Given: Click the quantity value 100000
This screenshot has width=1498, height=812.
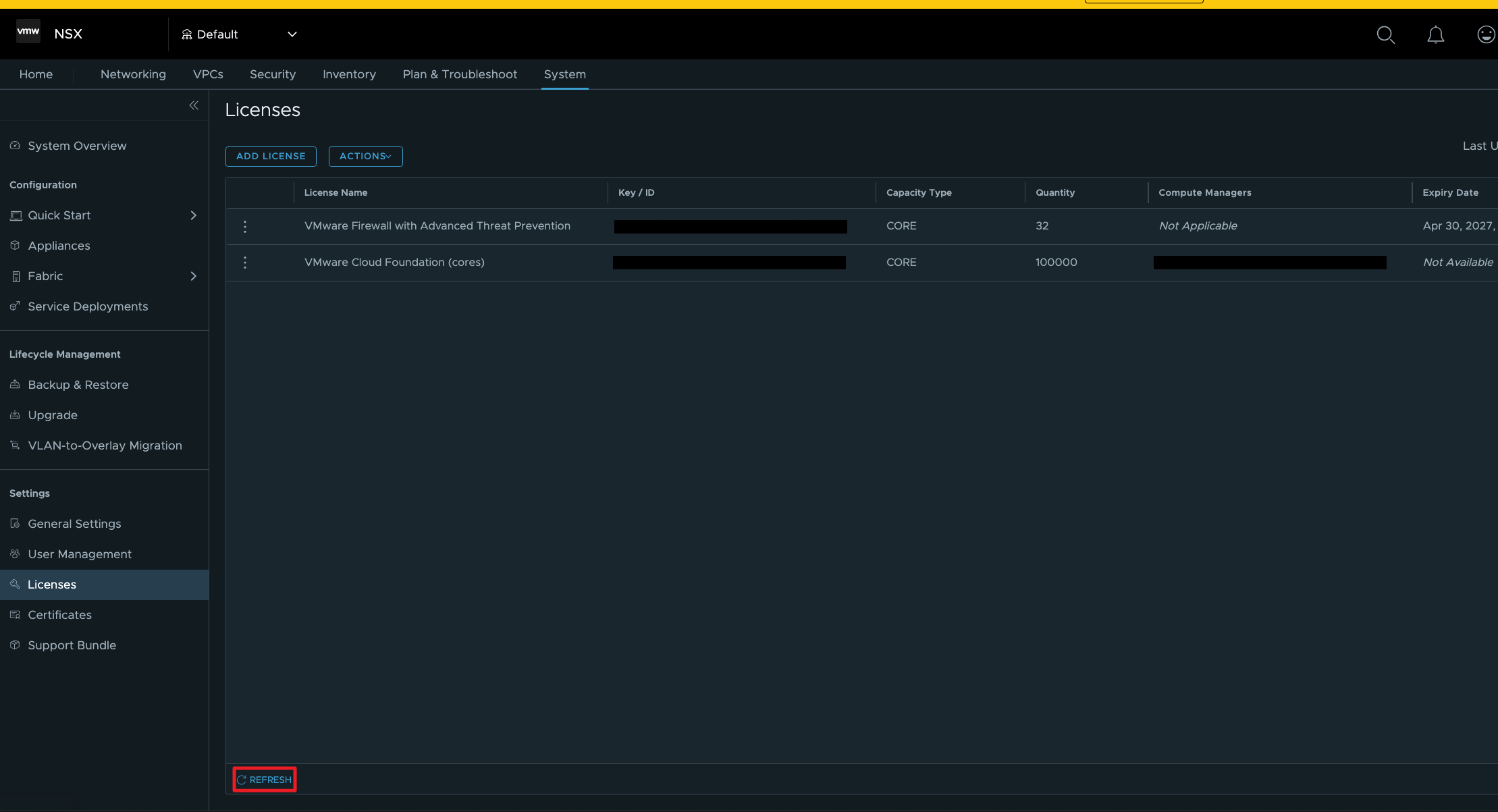Looking at the screenshot, I should coord(1056,263).
